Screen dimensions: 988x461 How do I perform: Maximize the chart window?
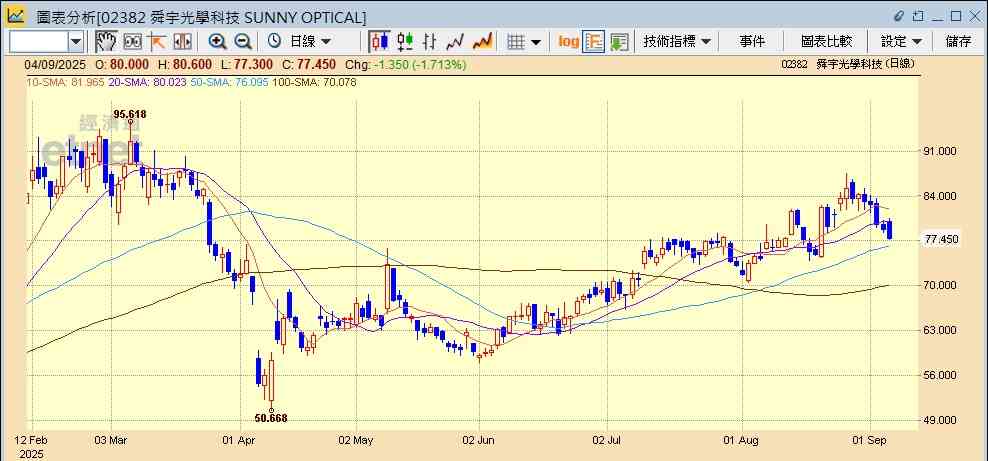pyautogui.click(x=956, y=16)
